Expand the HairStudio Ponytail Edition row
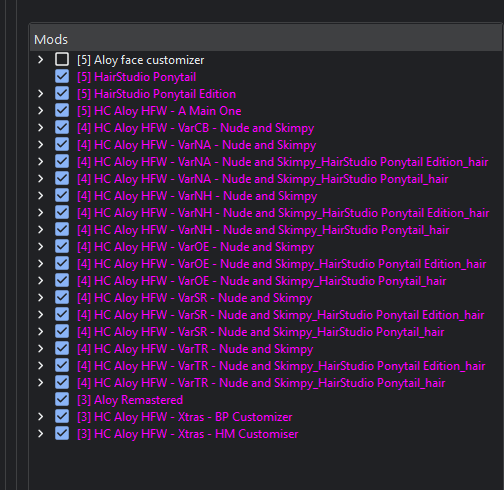This screenshot has height=490, width=504. coord(41,94)
